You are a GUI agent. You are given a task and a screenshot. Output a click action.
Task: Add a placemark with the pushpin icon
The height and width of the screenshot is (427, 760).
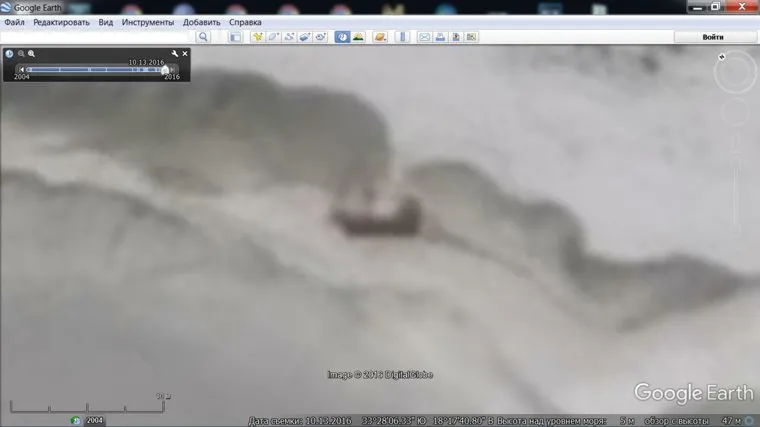tap(257, 37)
